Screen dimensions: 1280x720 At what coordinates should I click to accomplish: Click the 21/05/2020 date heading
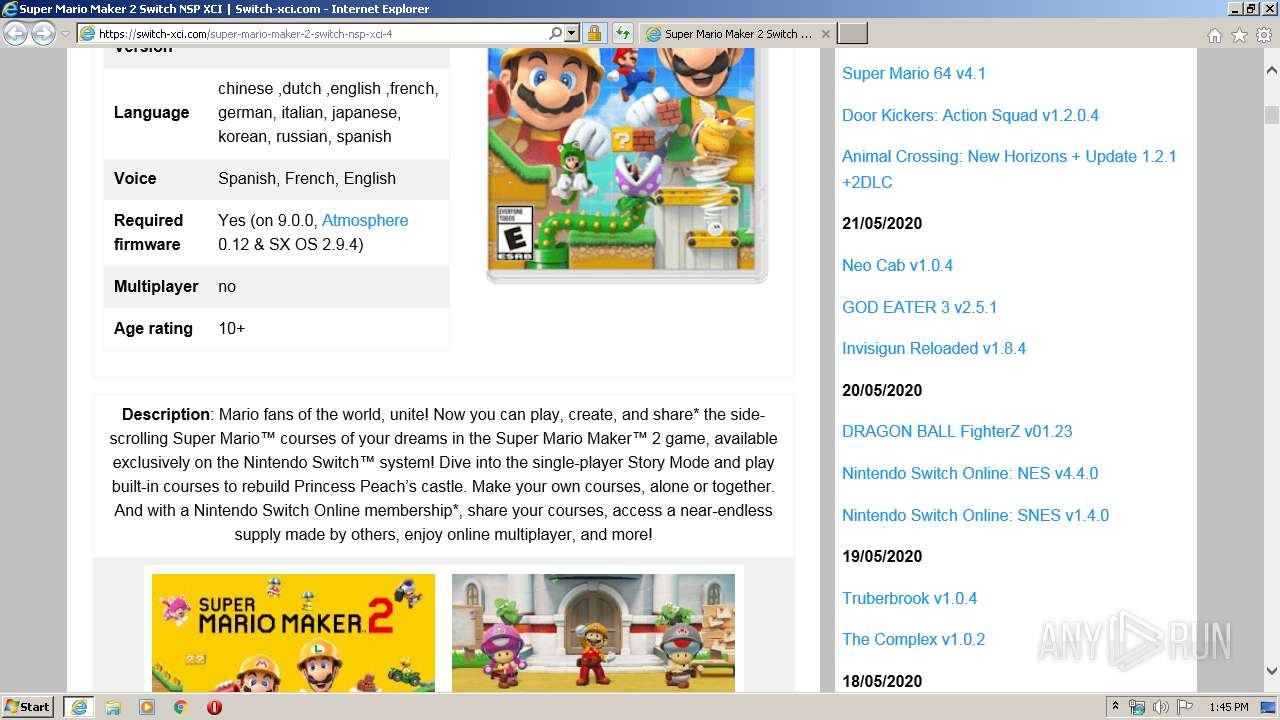(x=882, y=223)
